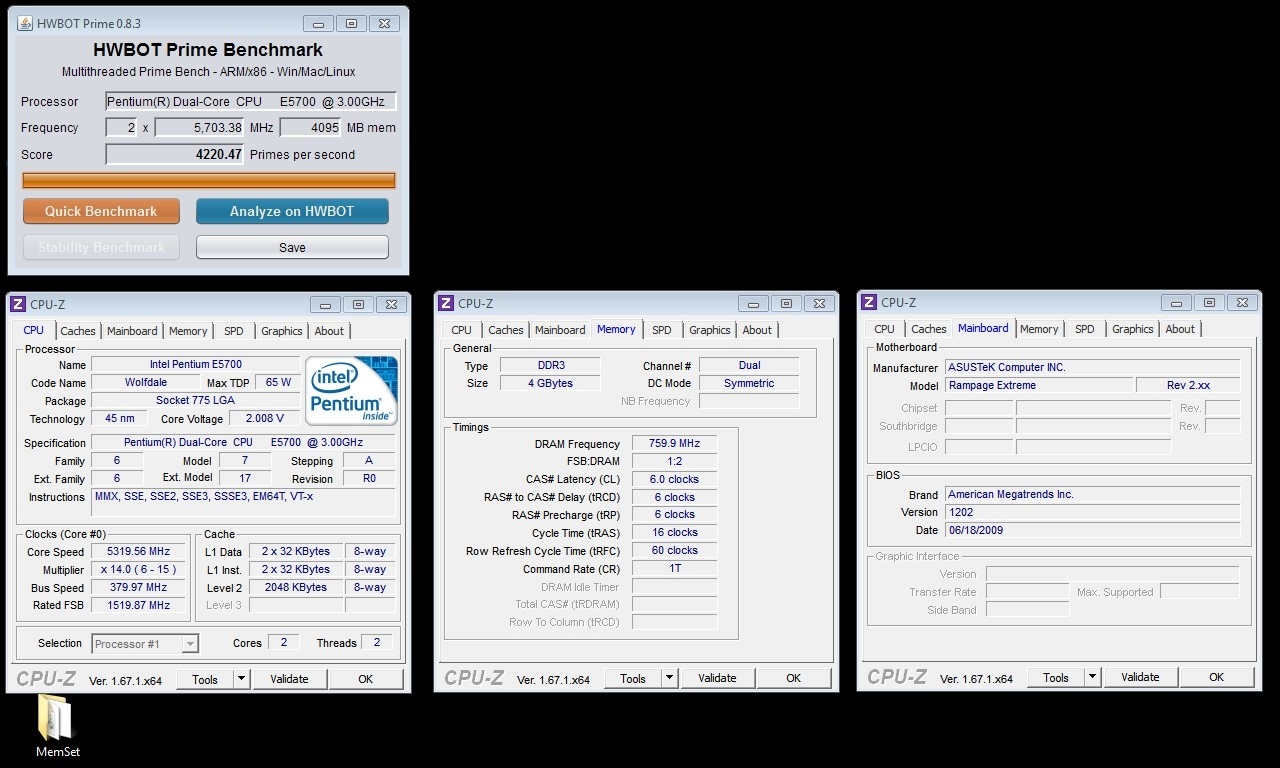This screenshot has height=768, width=1280.
Task: Select the Level 2 cache 2048 KBytes value
Action: (x=295, y=587)
